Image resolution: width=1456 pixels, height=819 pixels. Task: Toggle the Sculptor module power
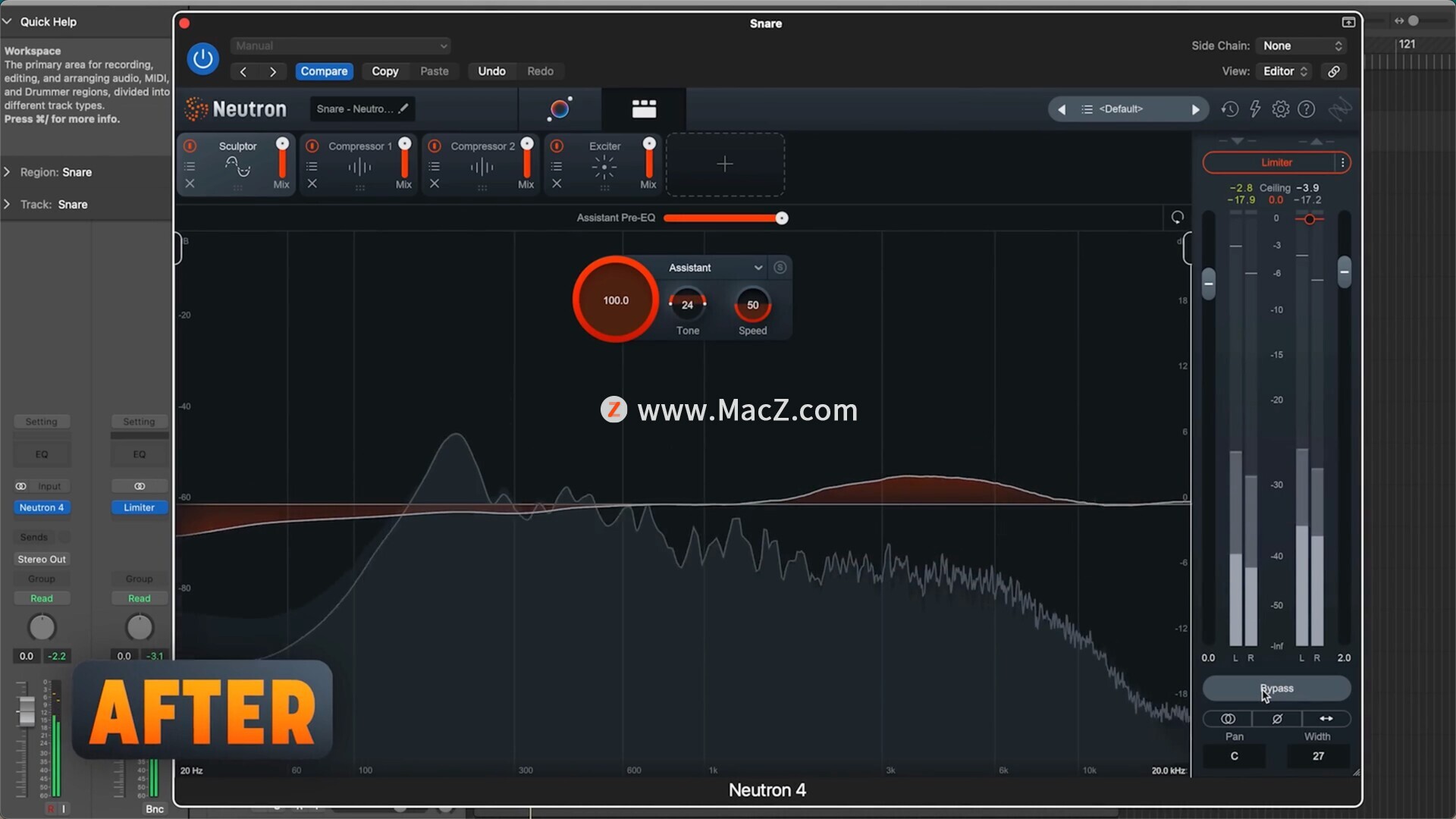(190, 146)
